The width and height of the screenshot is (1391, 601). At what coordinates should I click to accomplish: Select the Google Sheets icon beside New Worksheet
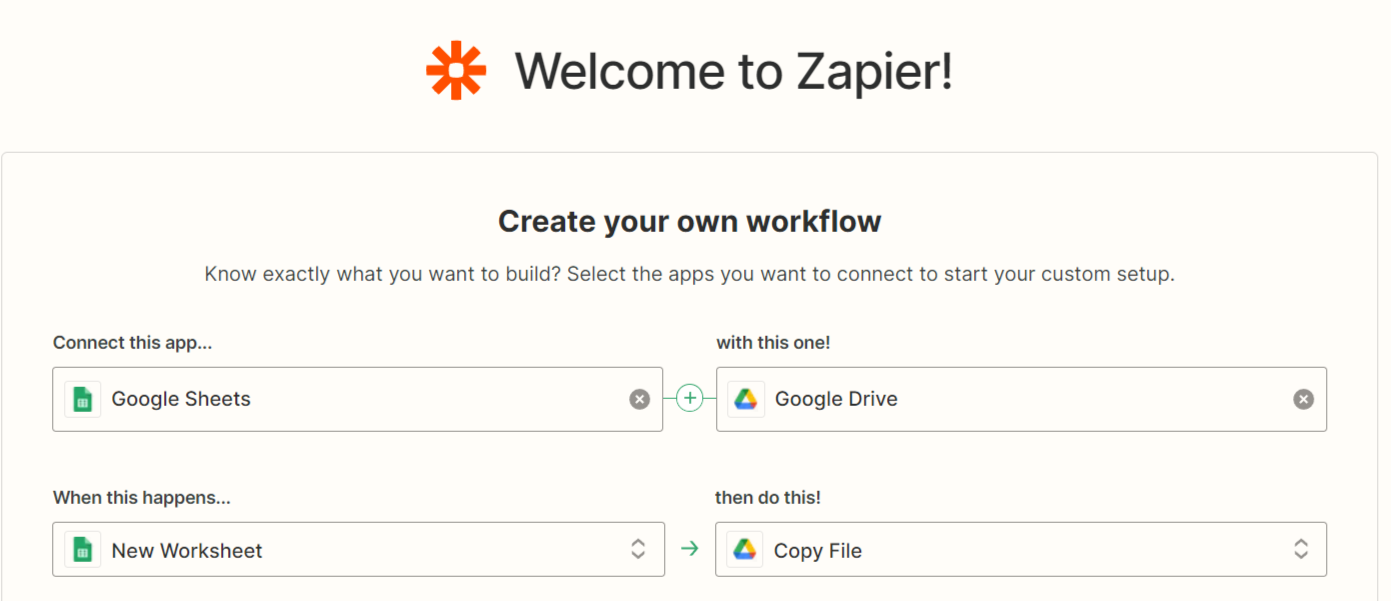pyautogui.click(x=83, y=549)
